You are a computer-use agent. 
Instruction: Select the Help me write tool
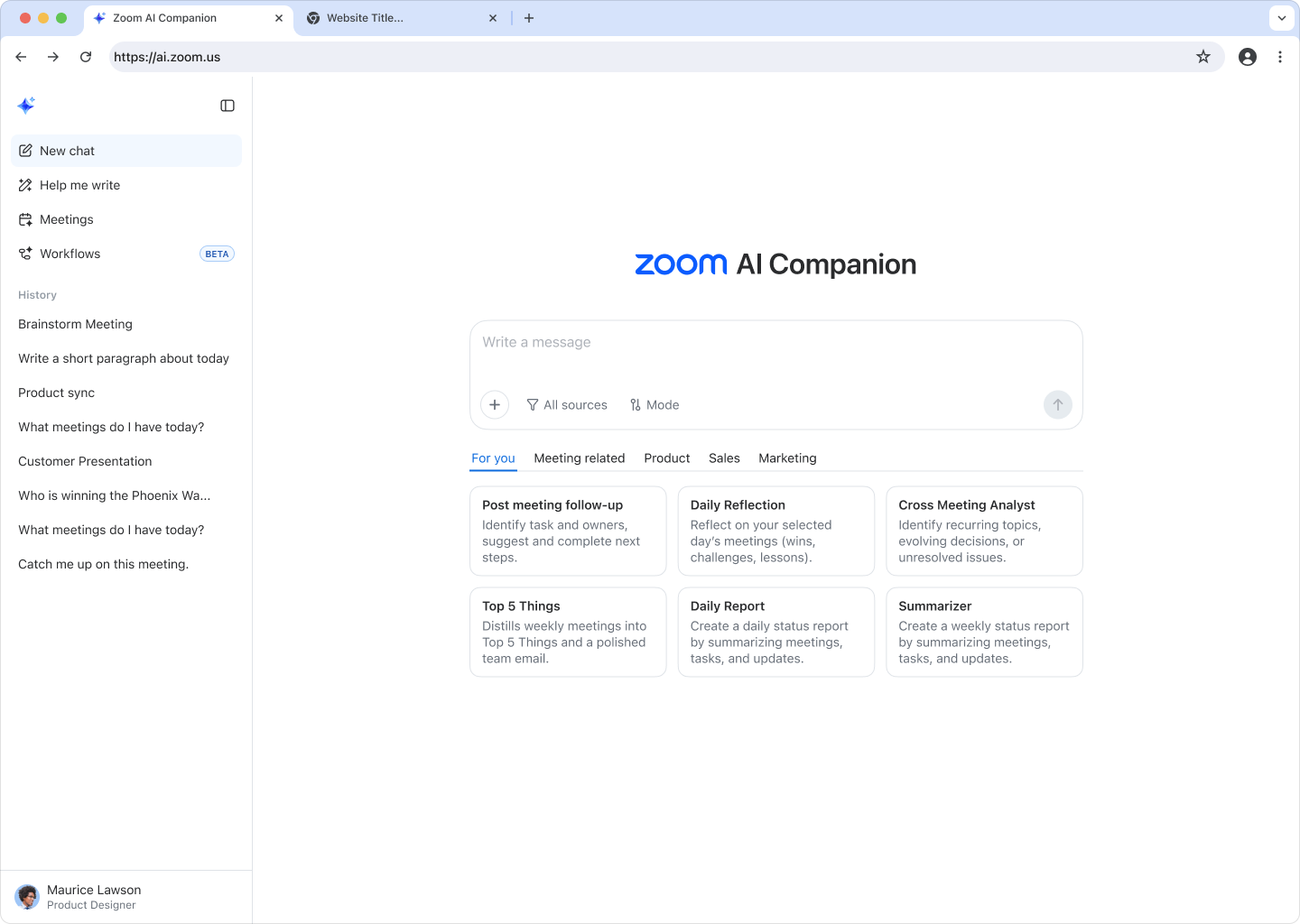[x=79, y=185]
